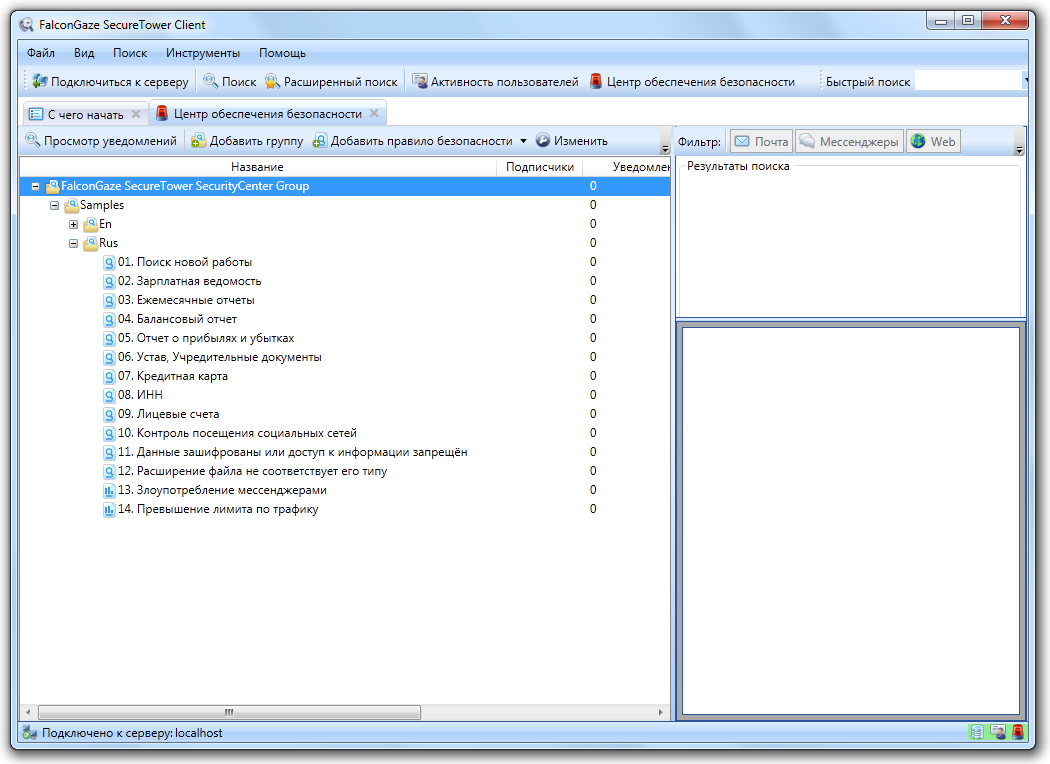Collapse the FalconGaze SecureTower SecurityCenter Group node

point(35,187)
